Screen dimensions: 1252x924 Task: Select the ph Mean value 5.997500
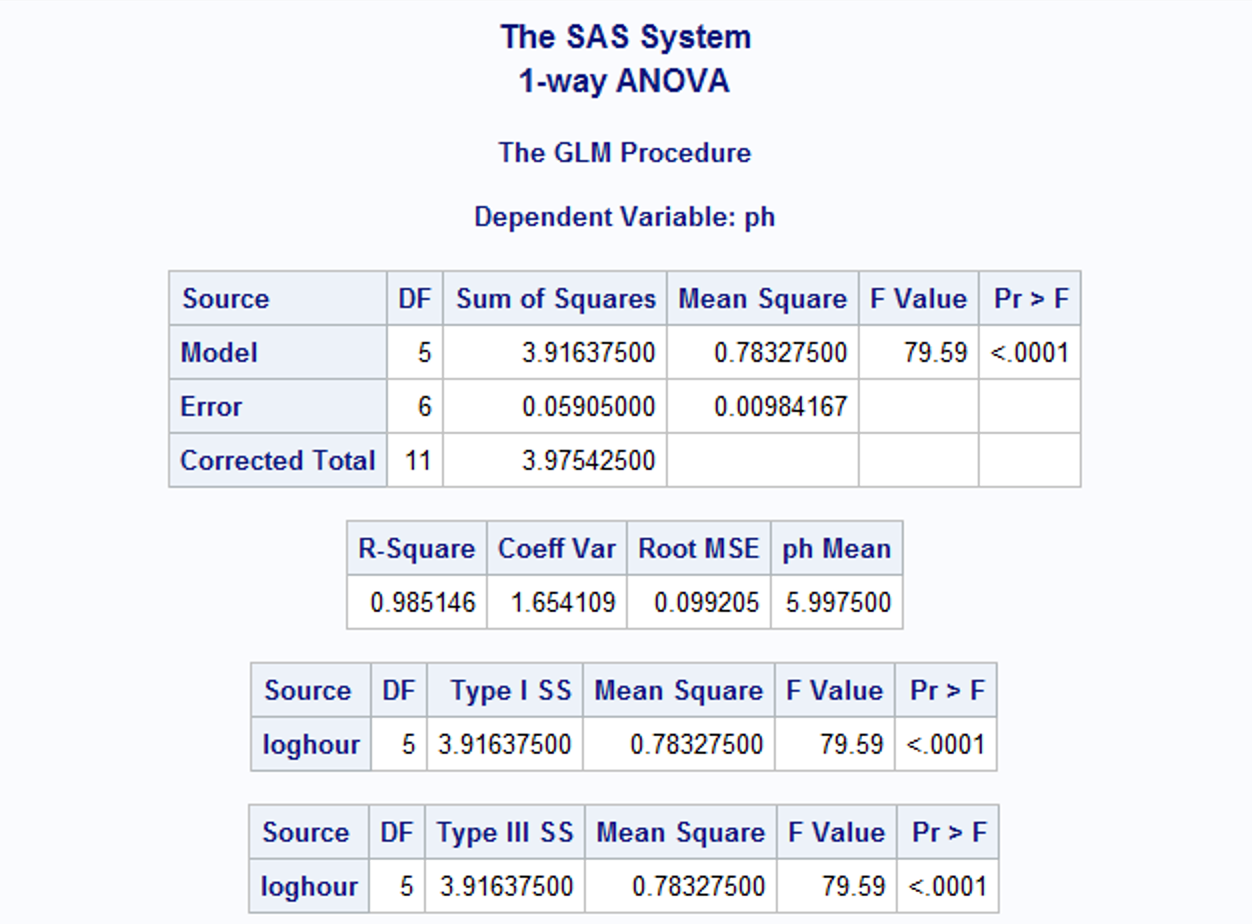click(839, 603)
